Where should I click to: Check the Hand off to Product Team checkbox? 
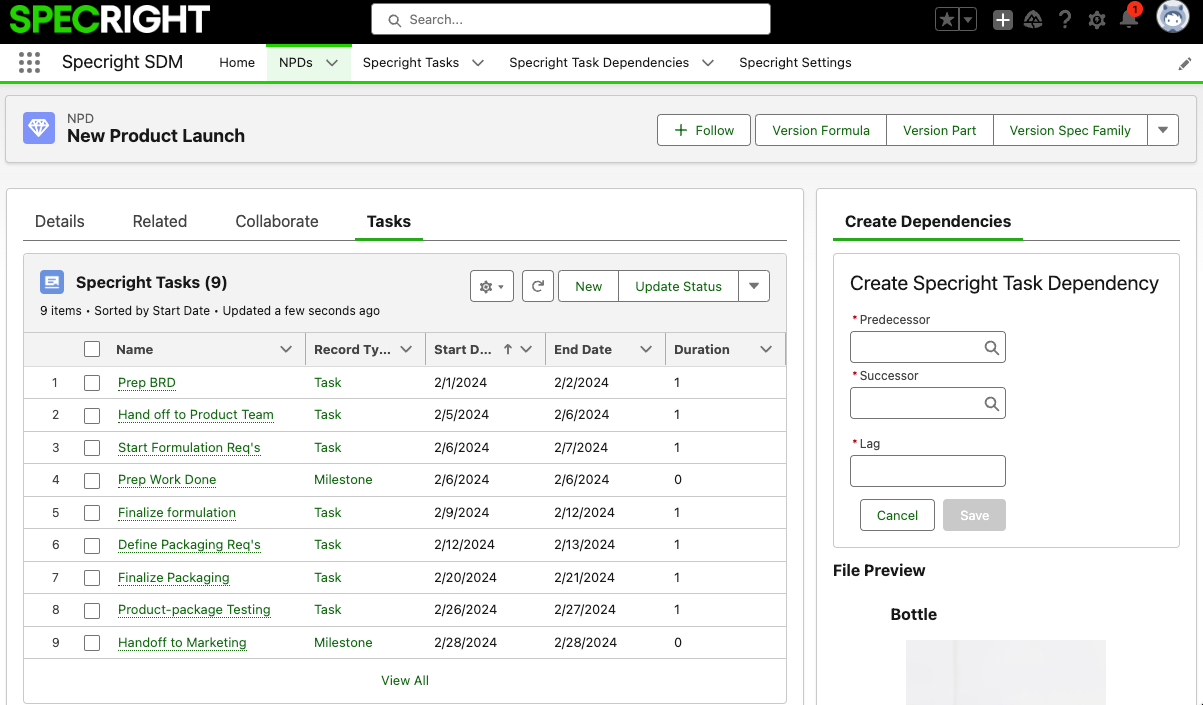click(x=92, y=415)
